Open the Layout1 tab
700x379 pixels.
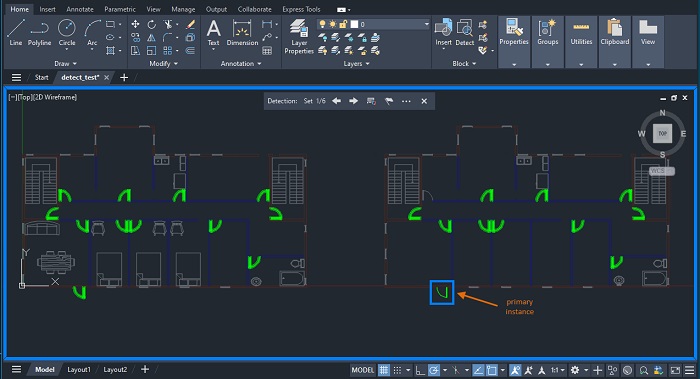click(x=79, y=370)
